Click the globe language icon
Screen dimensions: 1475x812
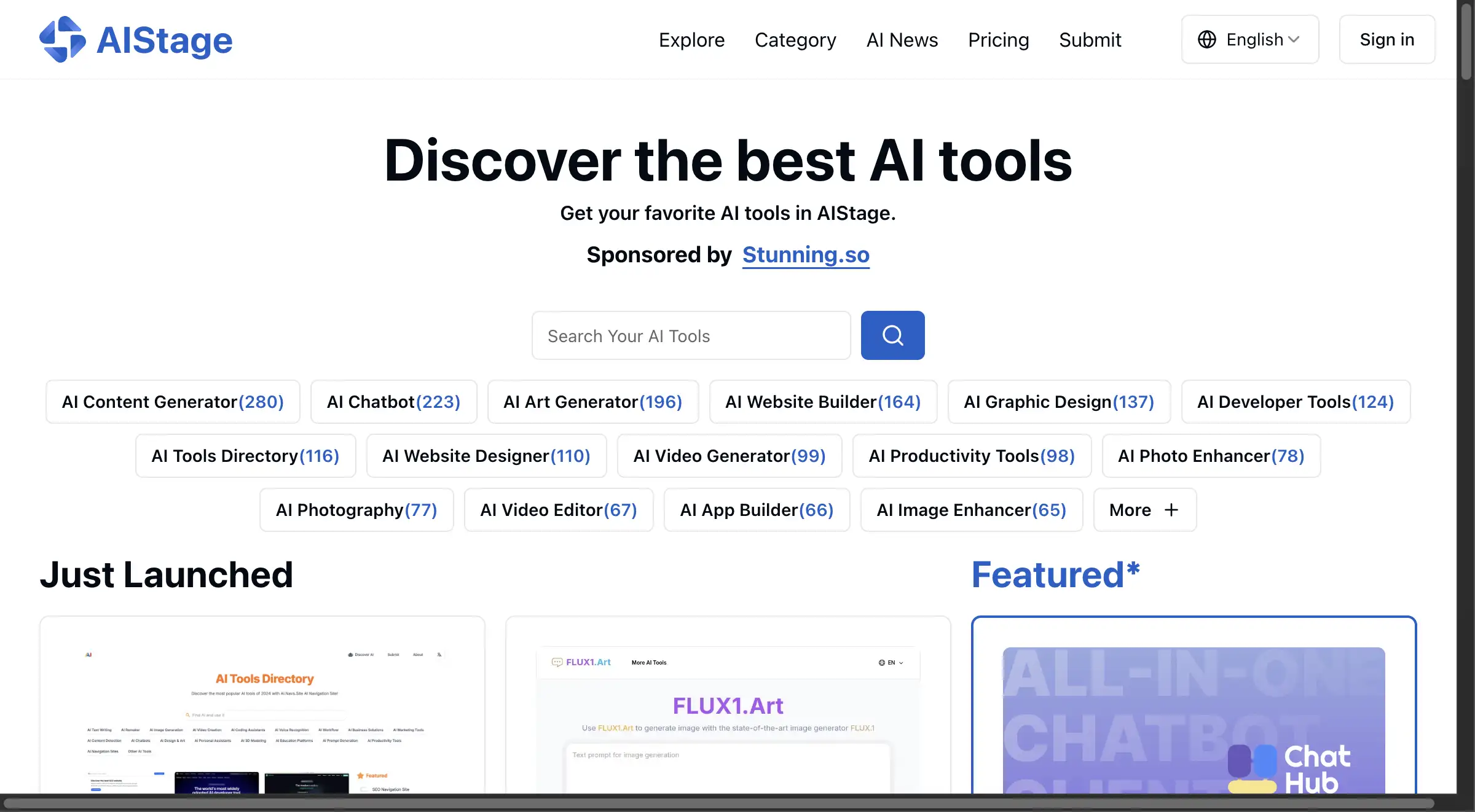pos(1207,38)
